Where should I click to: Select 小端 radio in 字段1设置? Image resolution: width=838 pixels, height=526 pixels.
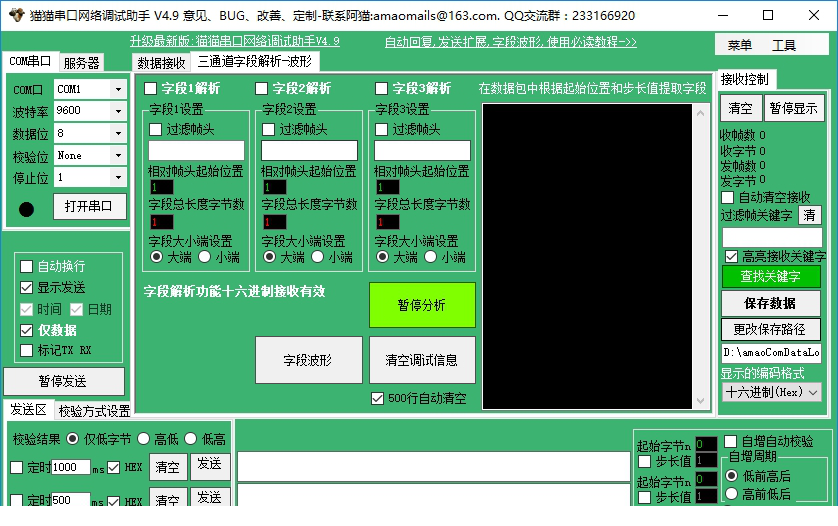click(205, 257)
